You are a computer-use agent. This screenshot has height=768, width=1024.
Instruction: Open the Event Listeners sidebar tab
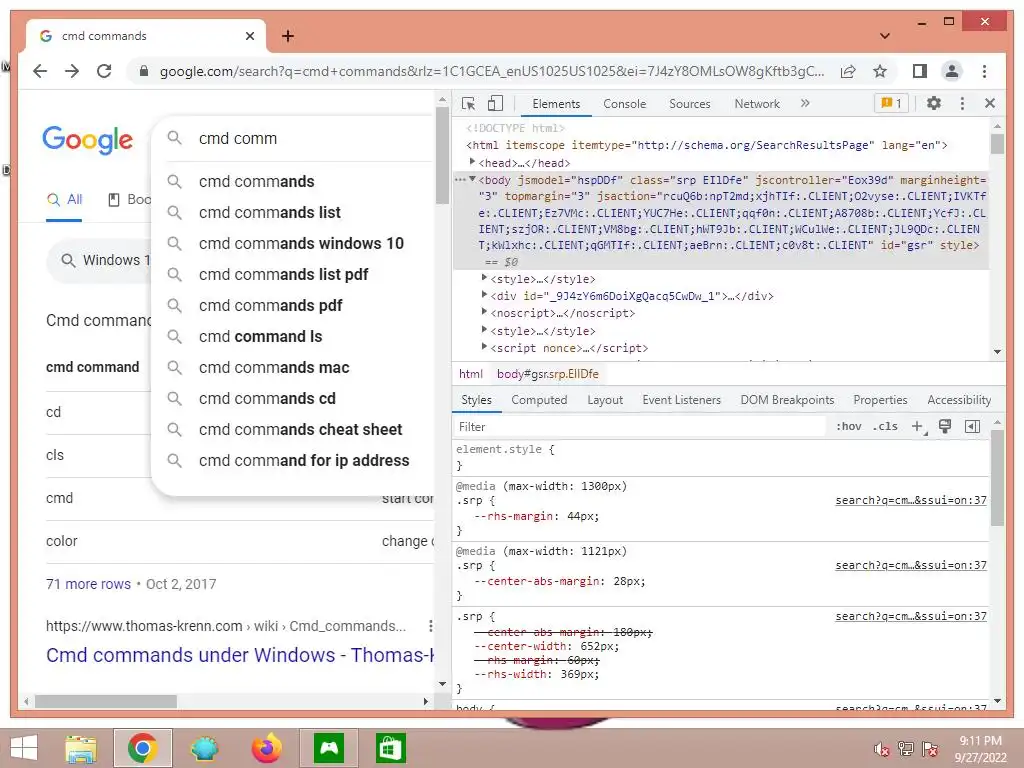coord(681,400)
